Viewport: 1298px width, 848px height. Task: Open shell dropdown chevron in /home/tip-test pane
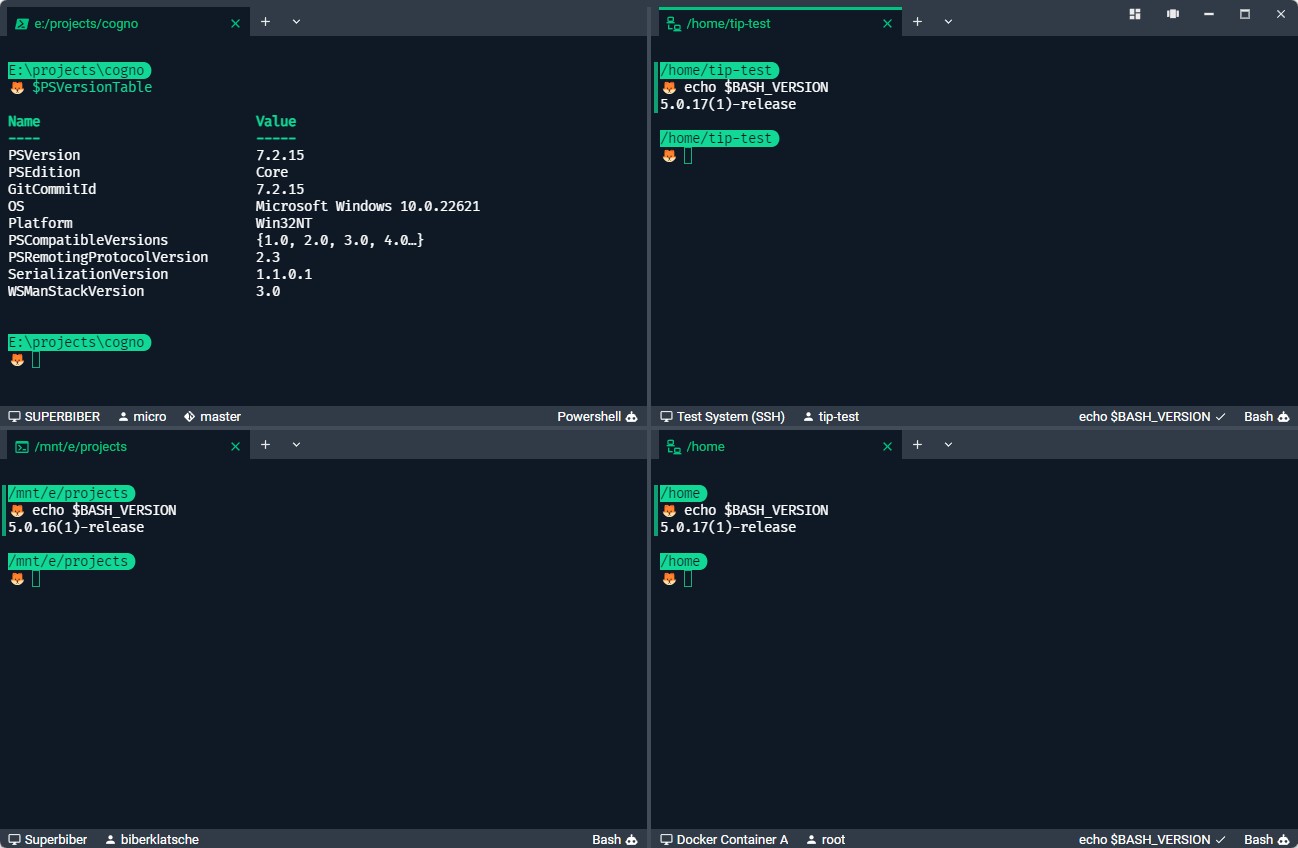(948, 22)
